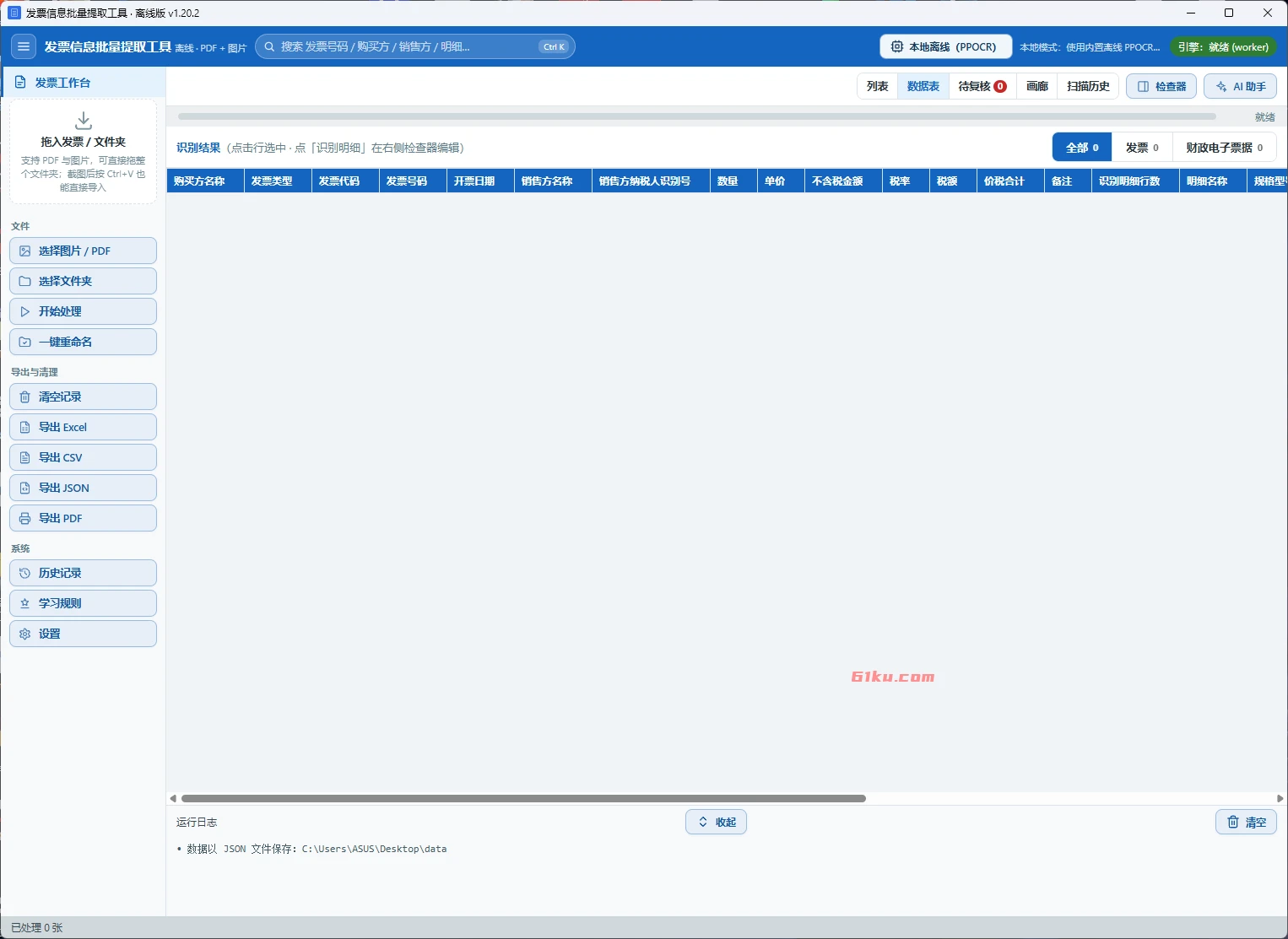
Task: Click the sheet icon on 导出 Excel
Action: [25, 428]
